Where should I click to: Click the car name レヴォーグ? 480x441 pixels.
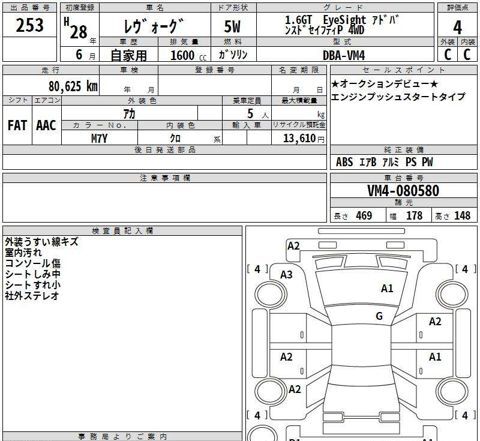click(154, 26)
